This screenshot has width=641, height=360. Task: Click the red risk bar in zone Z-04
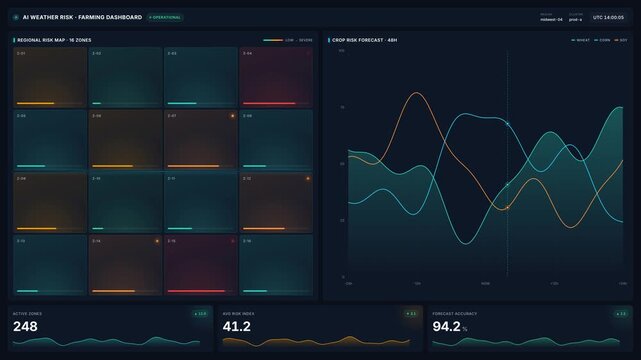[269, 103]
